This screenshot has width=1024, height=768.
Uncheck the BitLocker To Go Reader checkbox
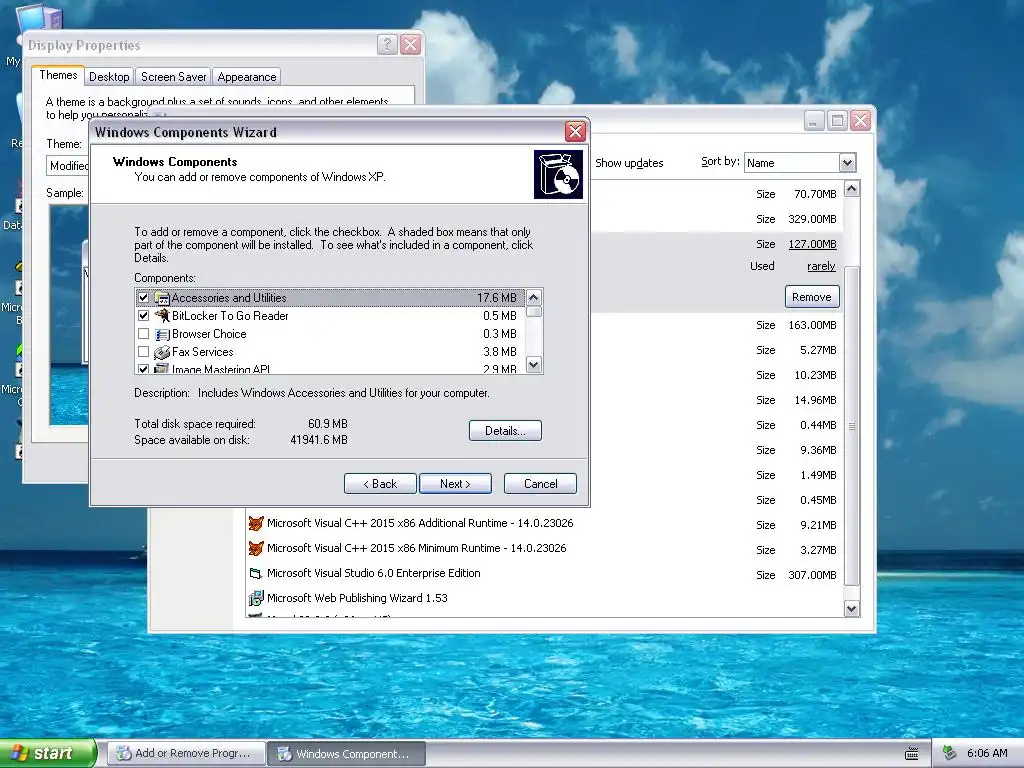pyautogui.click(x=144, y=315)
